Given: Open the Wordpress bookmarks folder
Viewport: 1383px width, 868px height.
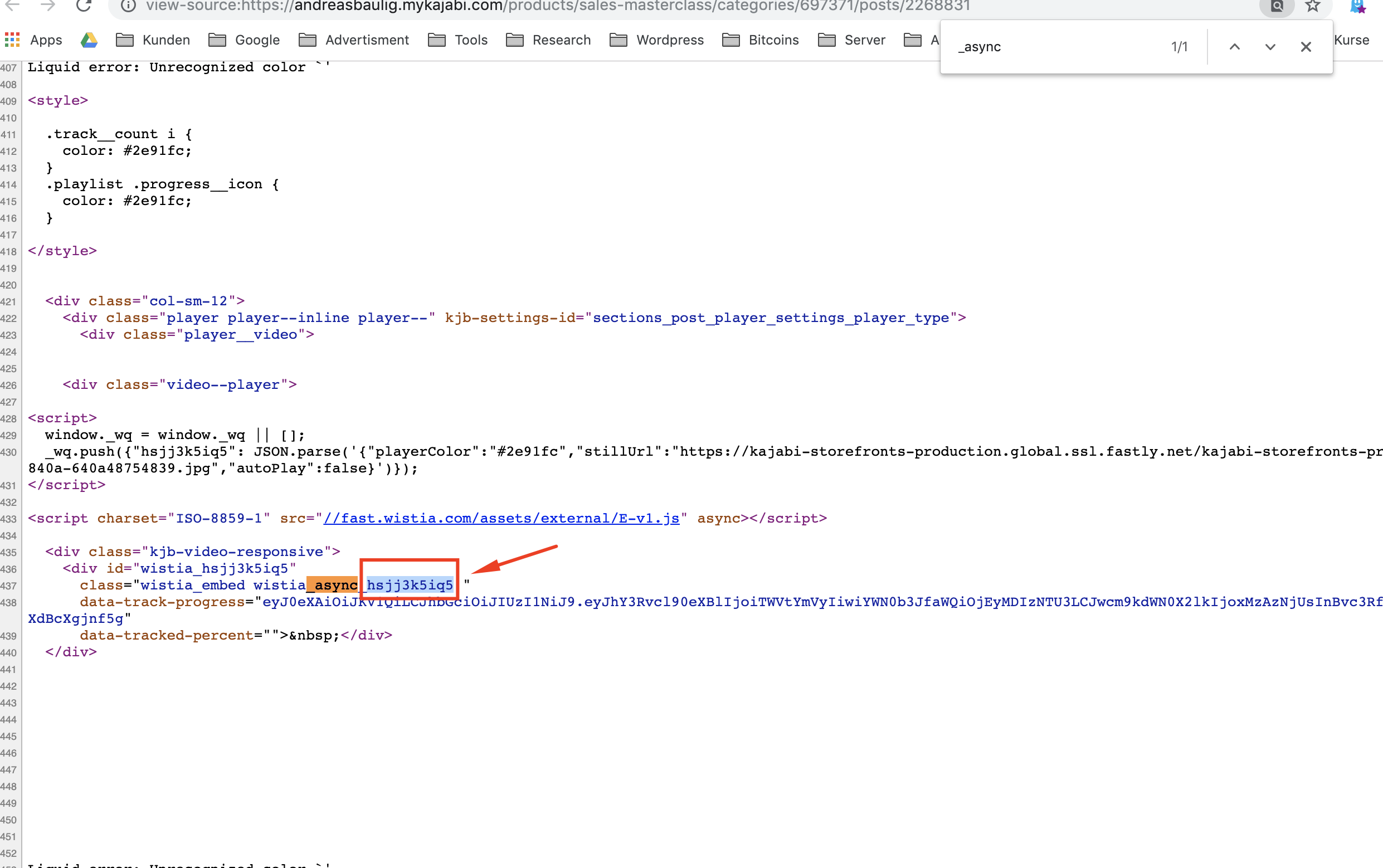Looking at the screenshot, I should pyautogui.click(x=656, y=40).
